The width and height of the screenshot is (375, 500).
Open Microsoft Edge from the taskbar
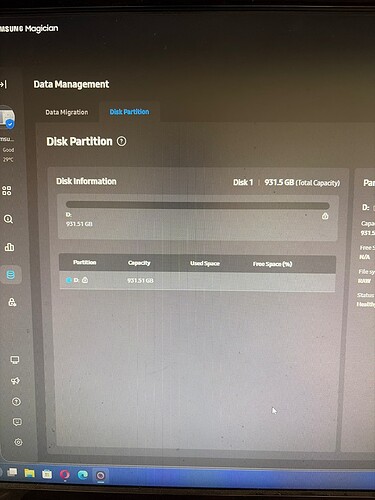click(82, 475)
